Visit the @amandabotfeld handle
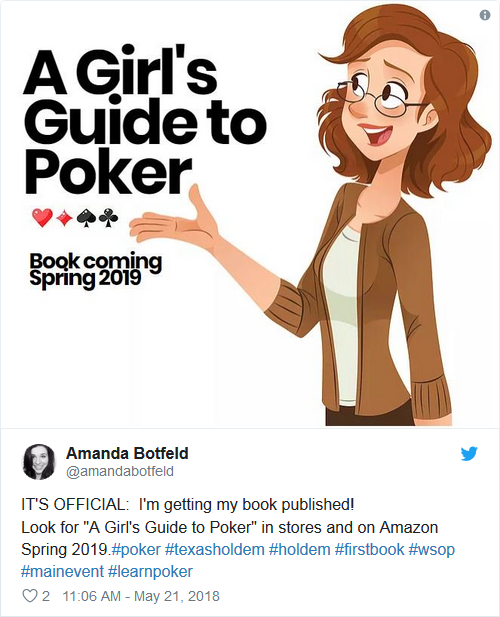The width and height of the screenshot is (500, 617). point(120,471)
